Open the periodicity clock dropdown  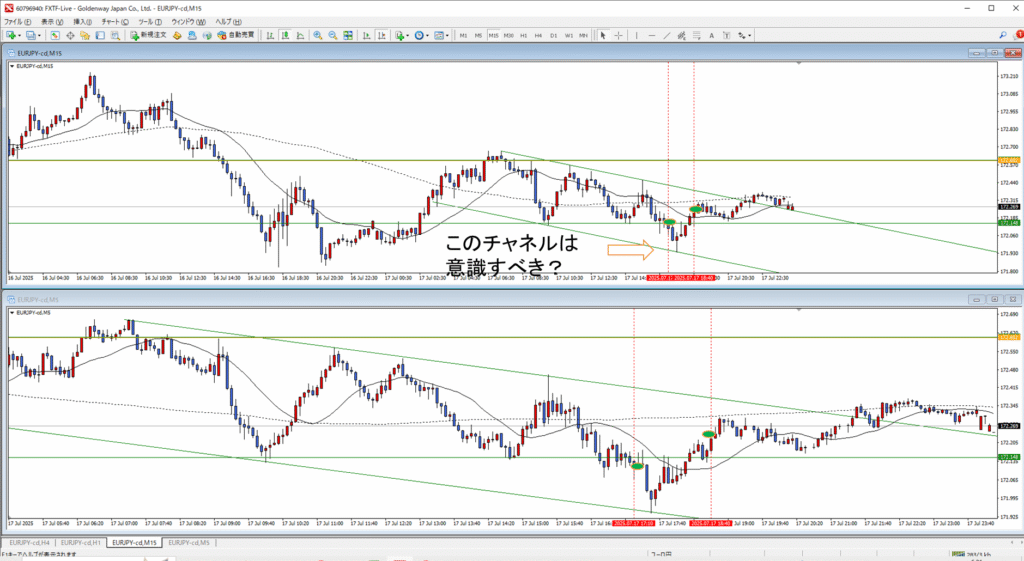[421, 35]
